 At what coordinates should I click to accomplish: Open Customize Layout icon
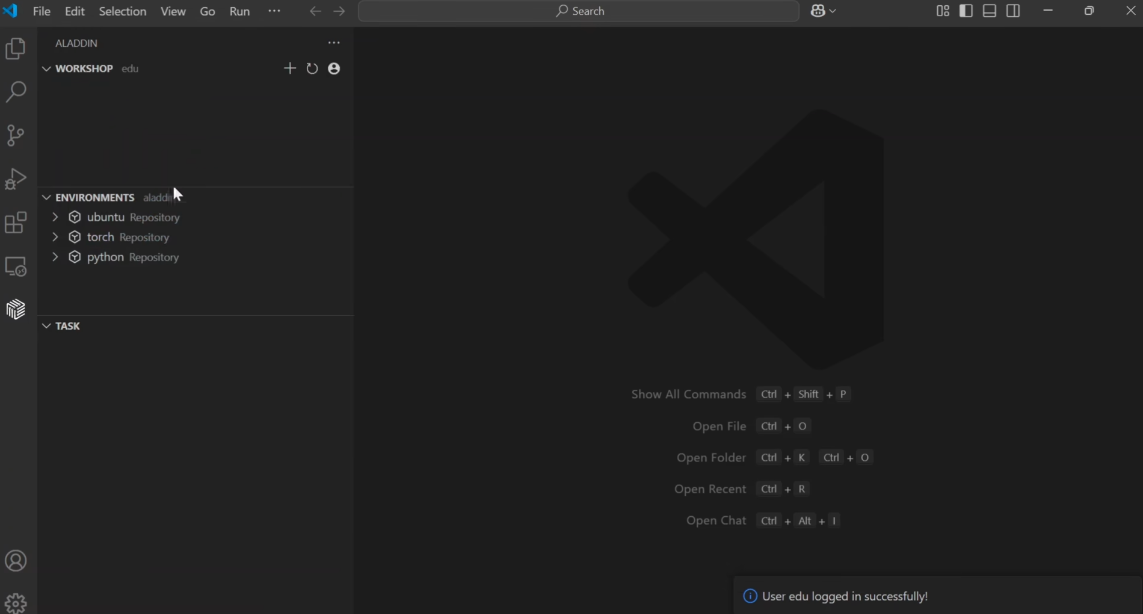943,11
